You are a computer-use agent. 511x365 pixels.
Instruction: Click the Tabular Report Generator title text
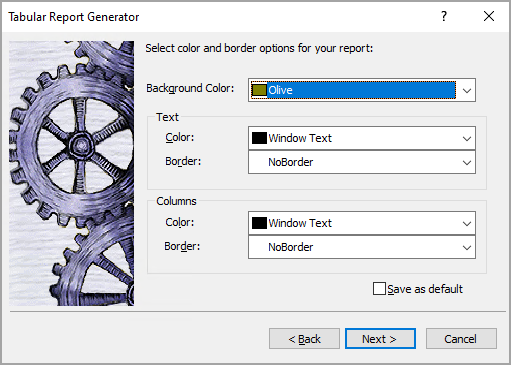point(74,17)
